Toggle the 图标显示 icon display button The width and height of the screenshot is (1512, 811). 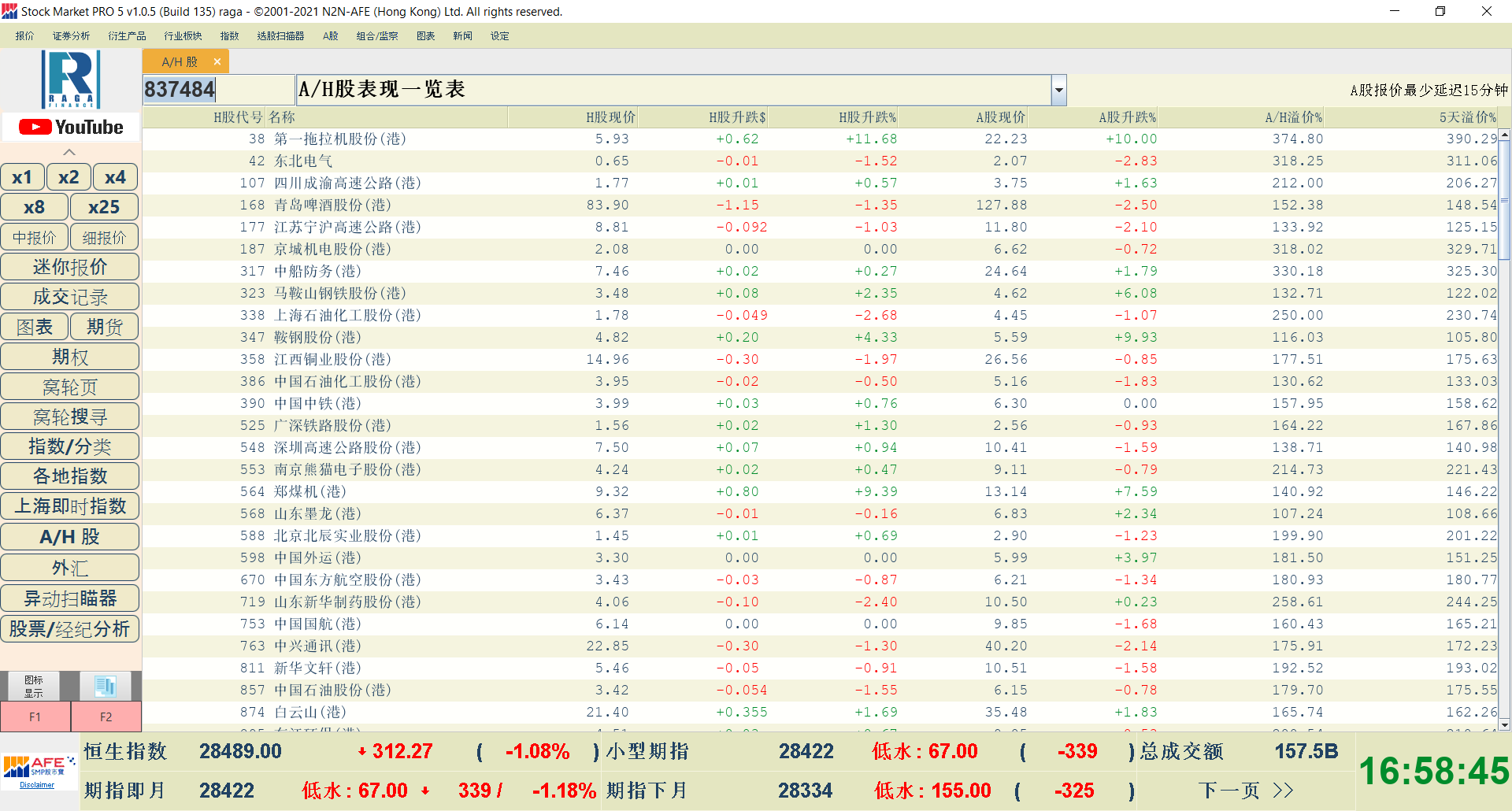33,686
